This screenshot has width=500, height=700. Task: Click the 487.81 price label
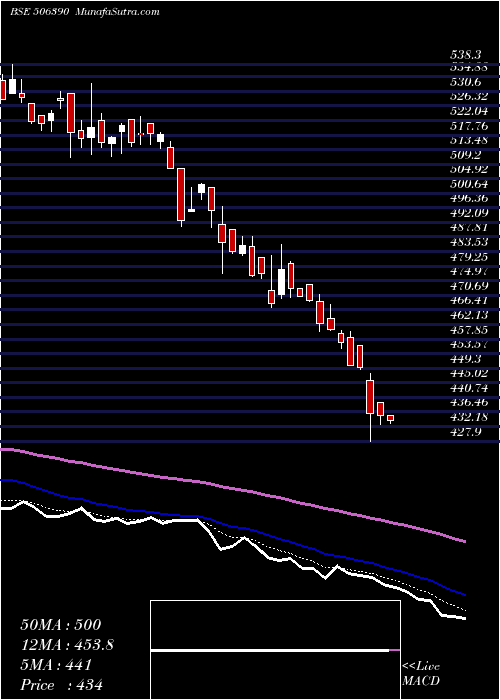click(x=469, y=227)
